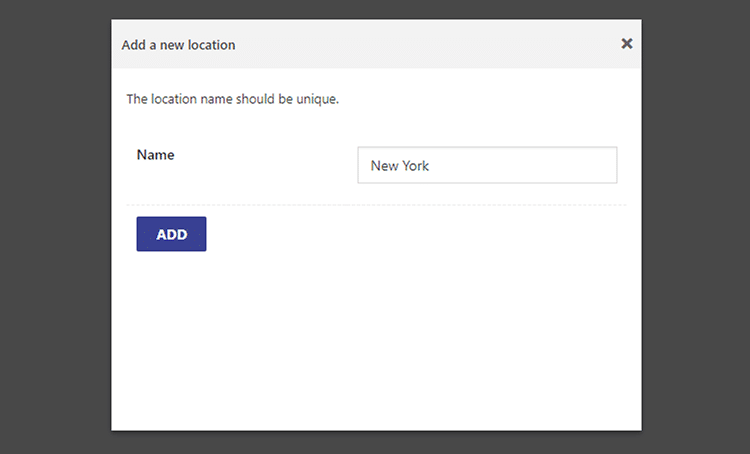Place the cursor in the 'New York' text

pyautogui.click(x=399, y=166)
